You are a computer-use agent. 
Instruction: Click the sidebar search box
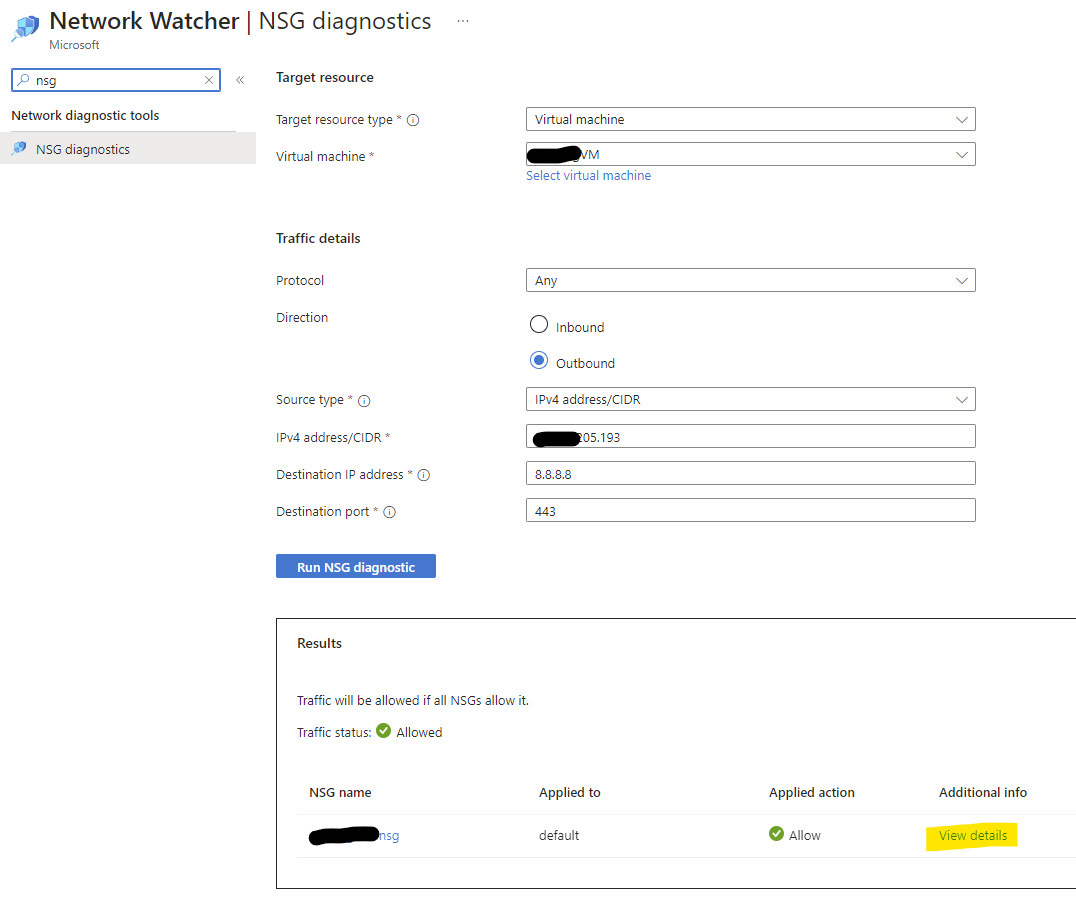116,80
